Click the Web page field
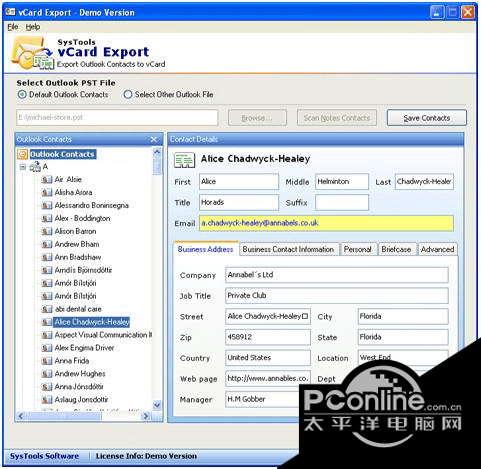481x469 pixels. (x=268, y=378)
